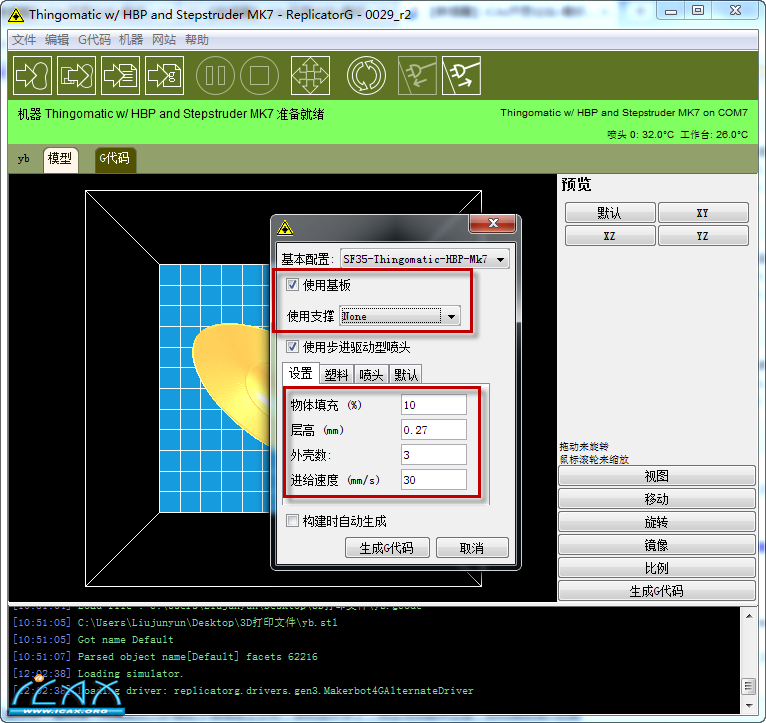Open the 机器 menu

131,40
